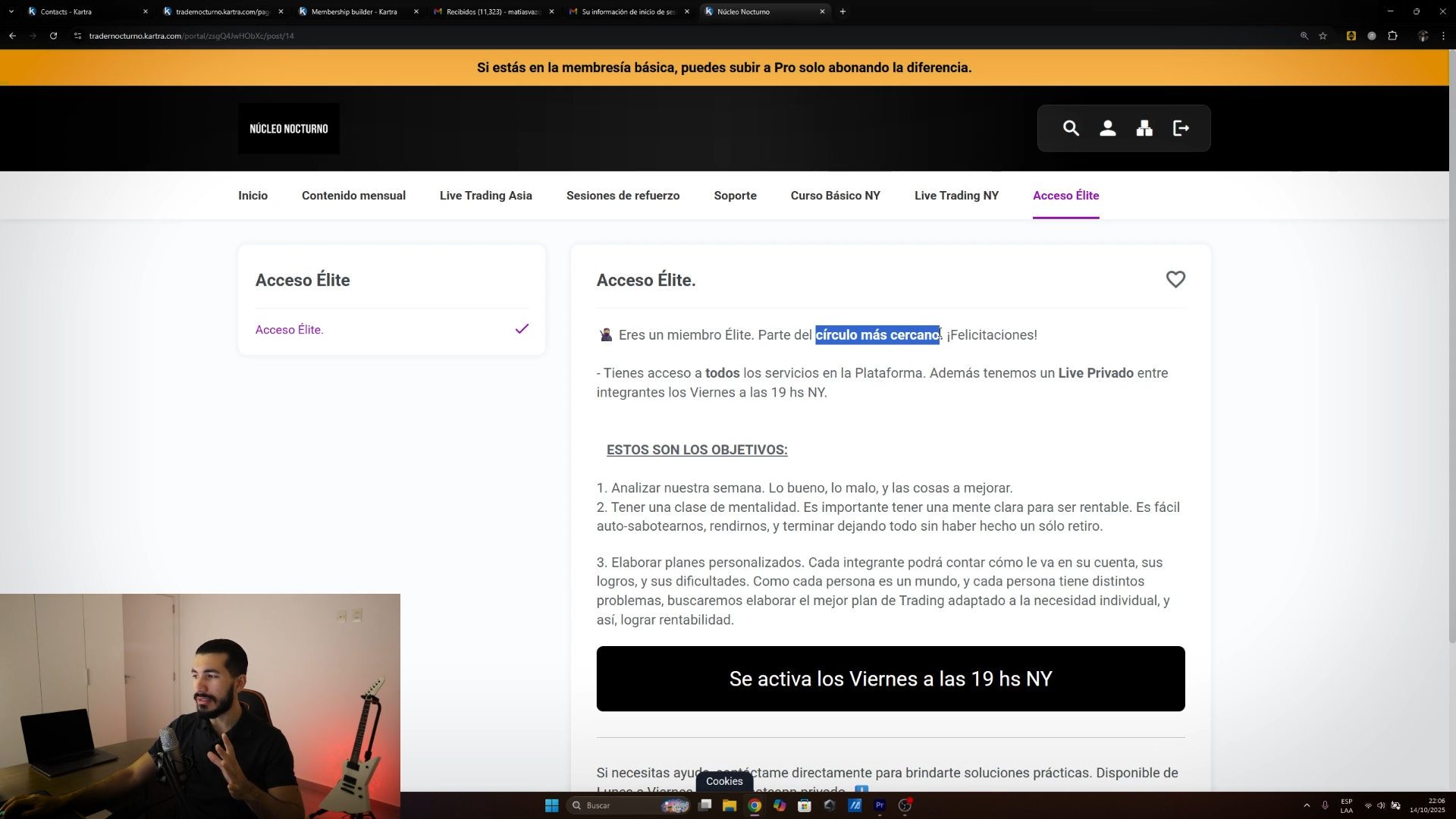Open the clock showing 22:06
Screen dimensions: 1456x819
coord(1428,805)
